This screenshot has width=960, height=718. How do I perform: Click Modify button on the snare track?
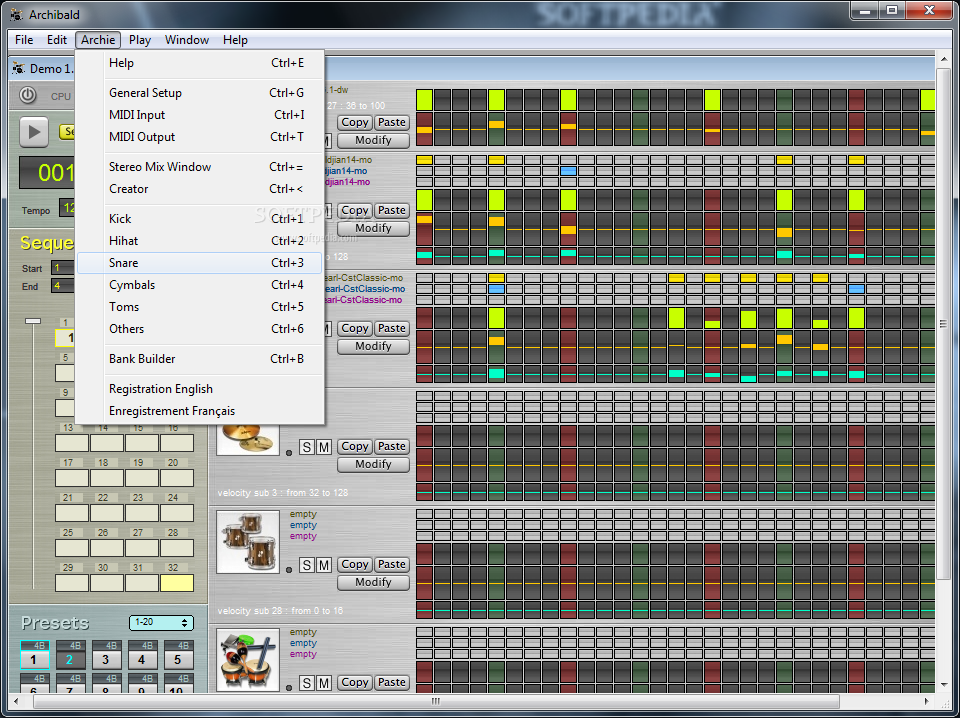[373, 346]
